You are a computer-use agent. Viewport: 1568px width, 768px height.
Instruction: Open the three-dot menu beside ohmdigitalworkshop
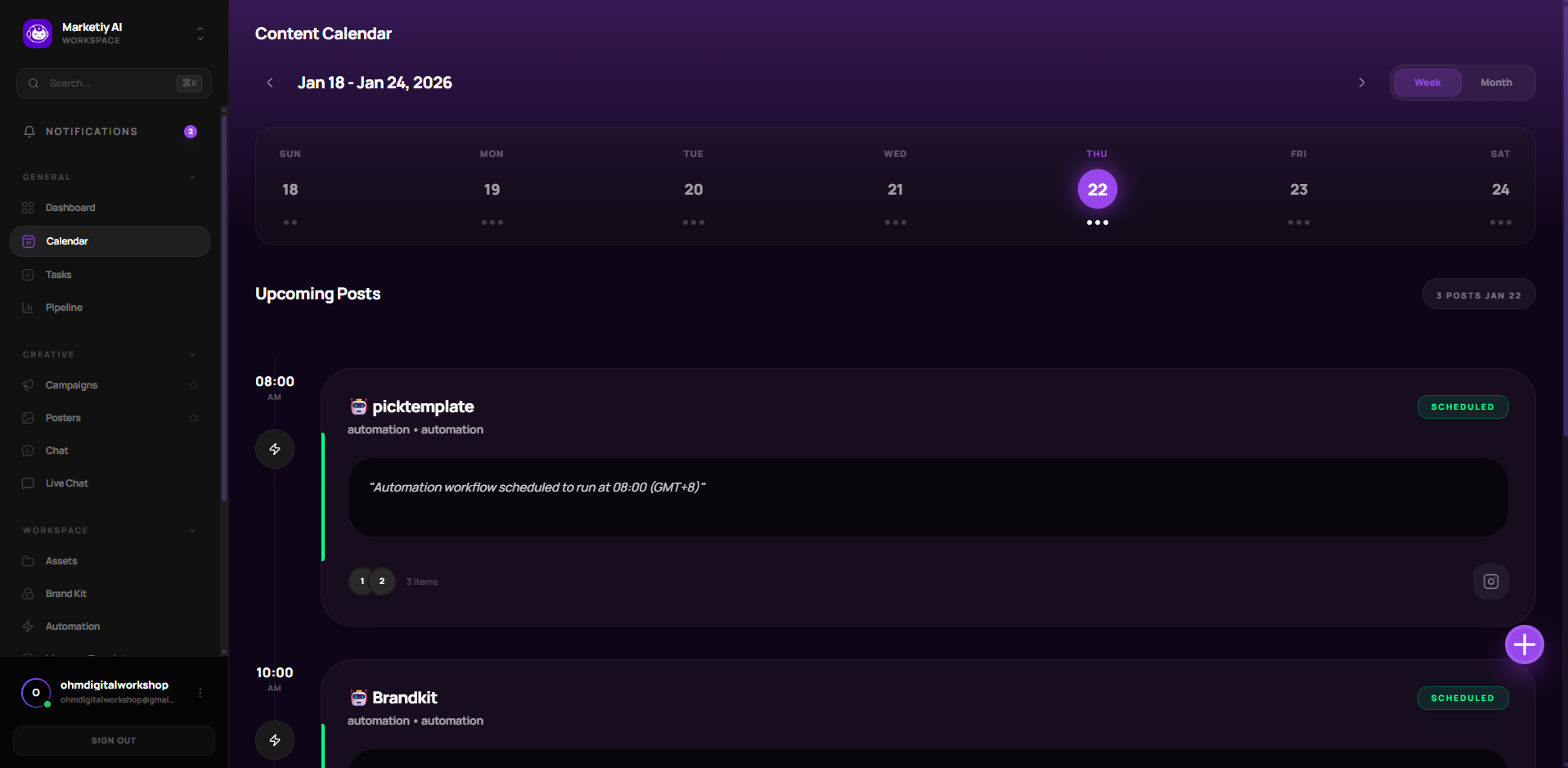[199, 692]
